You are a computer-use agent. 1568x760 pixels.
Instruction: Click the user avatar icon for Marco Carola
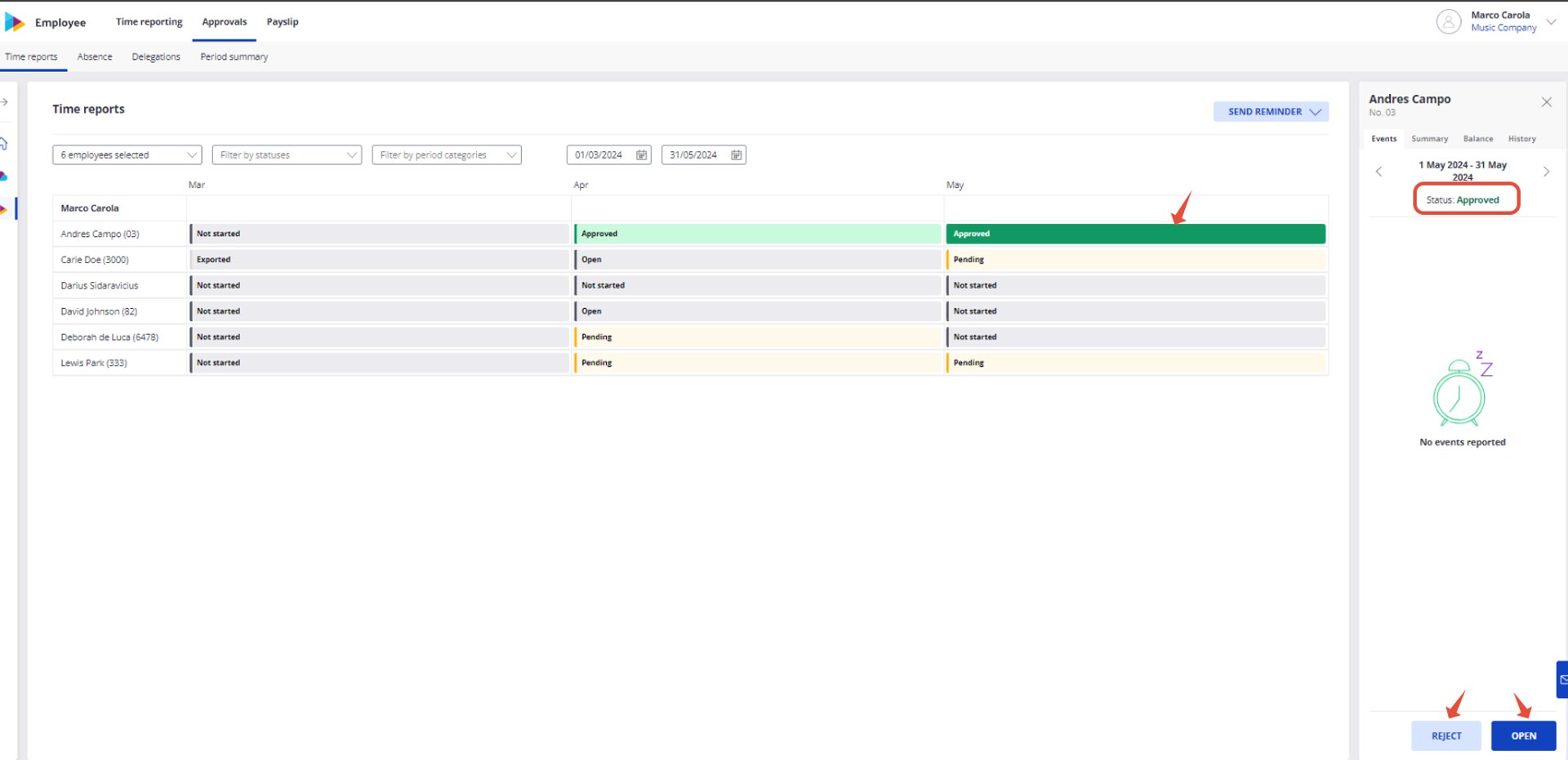(x=1448, y=21)
